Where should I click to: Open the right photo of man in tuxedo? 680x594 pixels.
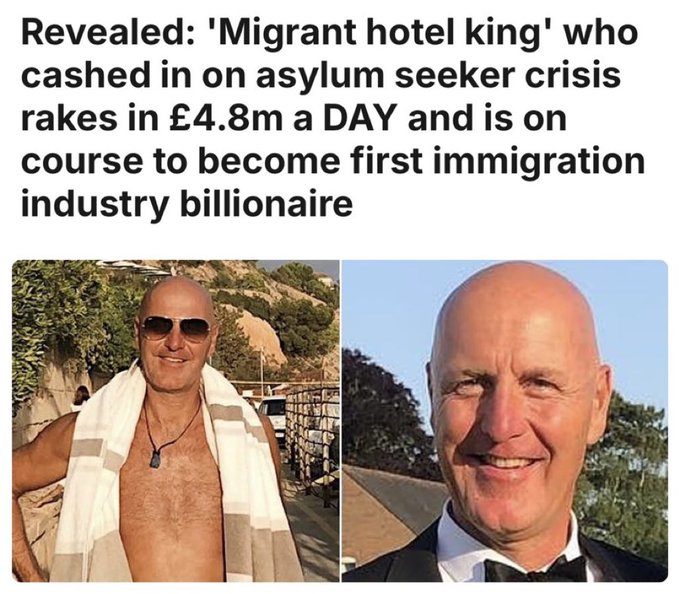pos(505,421)
